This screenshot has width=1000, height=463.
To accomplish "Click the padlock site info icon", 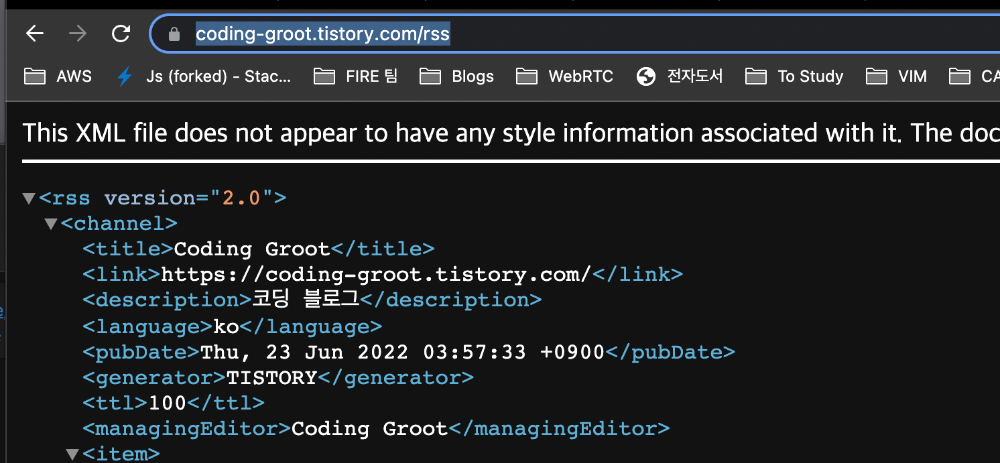I will (x=174, y=34).
